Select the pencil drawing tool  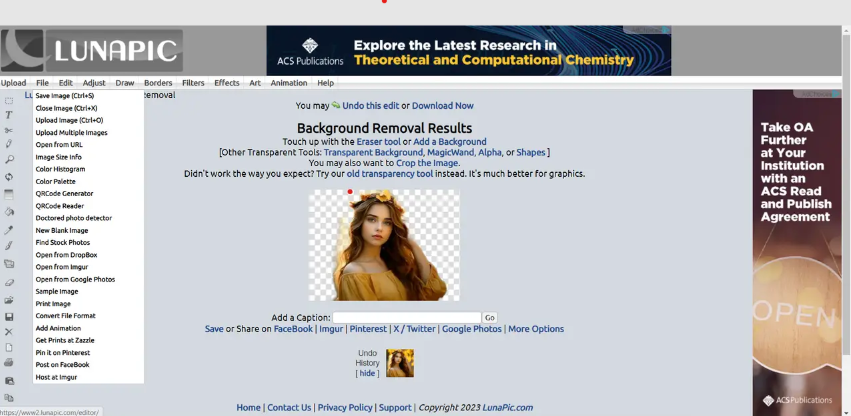coord(9,144)
